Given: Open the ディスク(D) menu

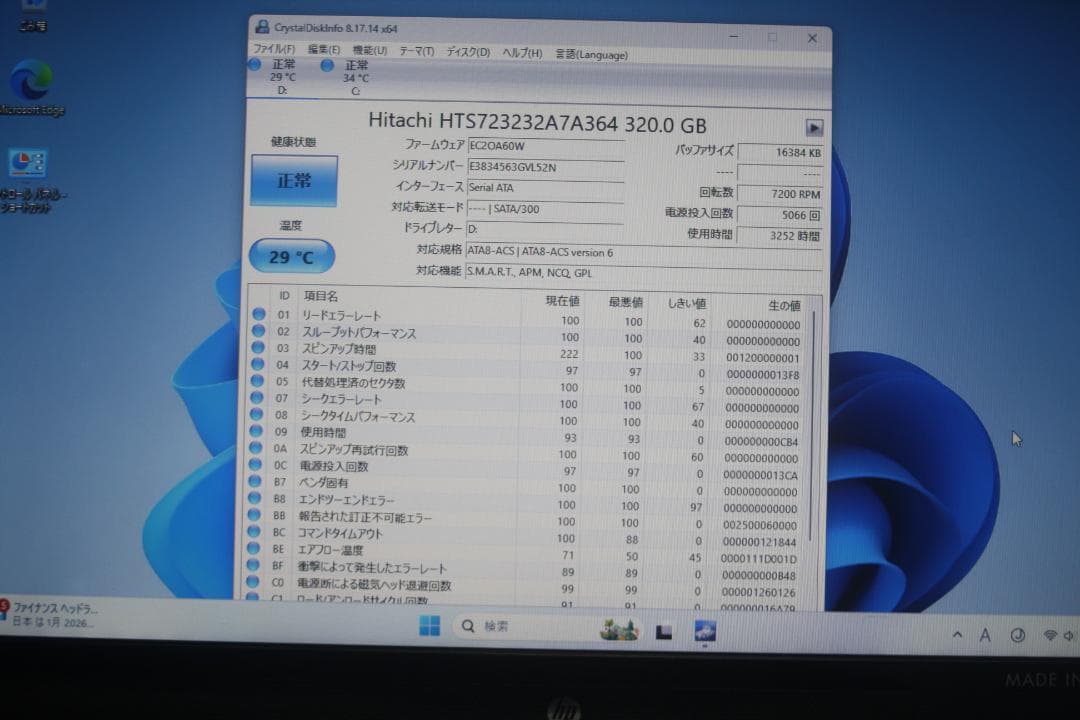Looking at the screenshot, I should point(468,52).
